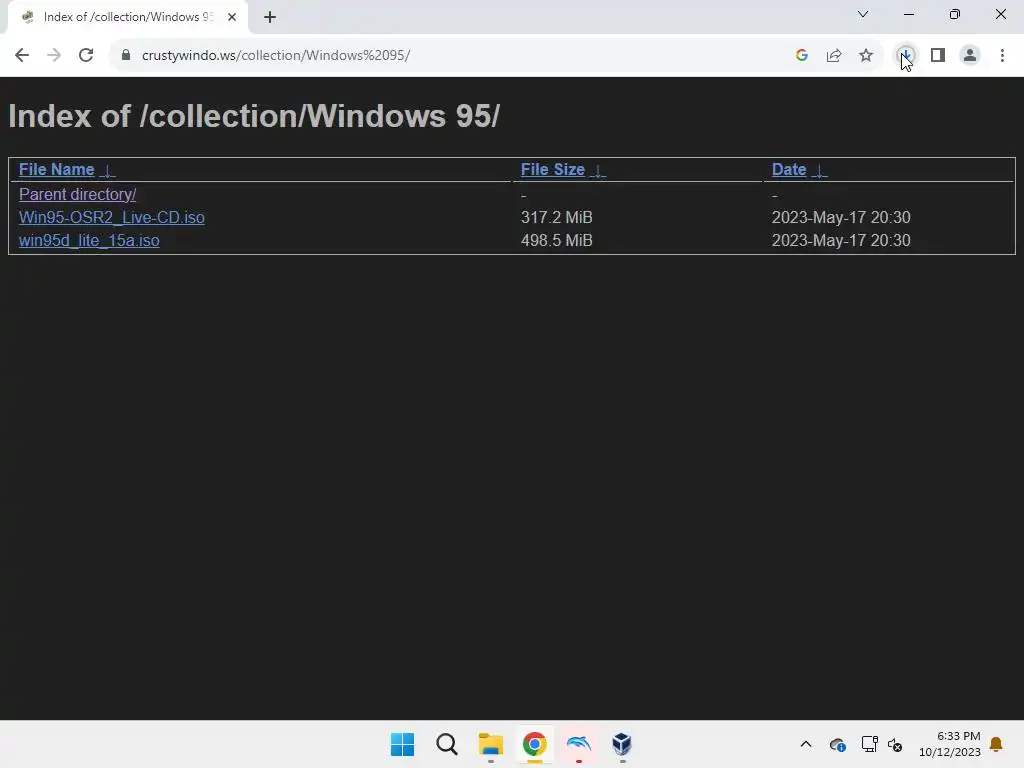Viewport: 1024px width, 768px height.
Task: Open the Chrome side panel
Action: click(938, 56)
